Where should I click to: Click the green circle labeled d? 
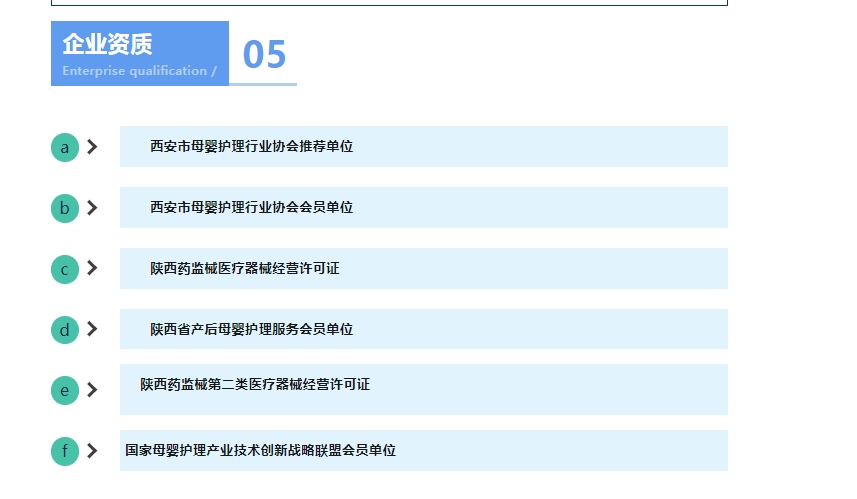65,330
